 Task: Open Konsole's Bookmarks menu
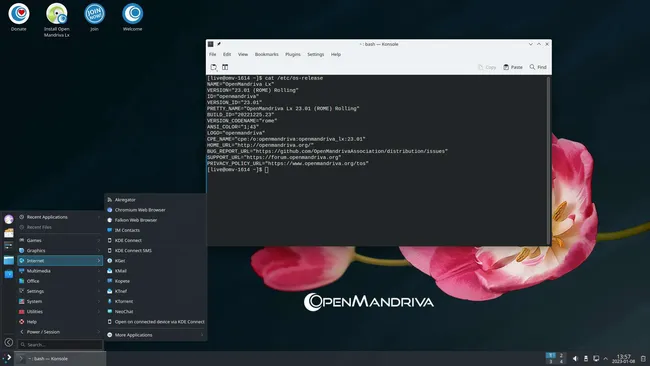[267, 54]
